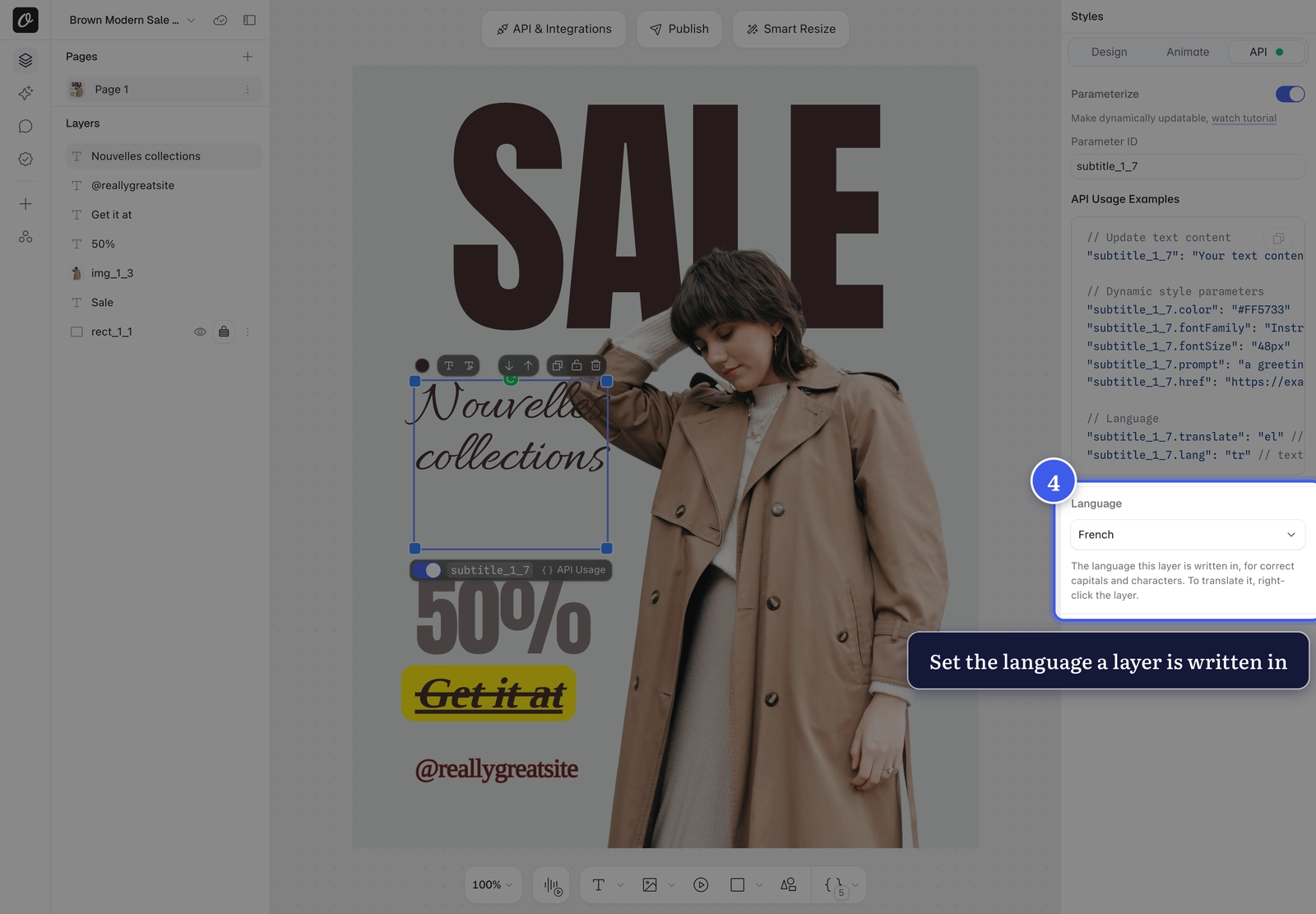Toggle the subtitle_1_7 switch below text box
This screenshot has height=914, width=1316.
click(x=428, y=570)
